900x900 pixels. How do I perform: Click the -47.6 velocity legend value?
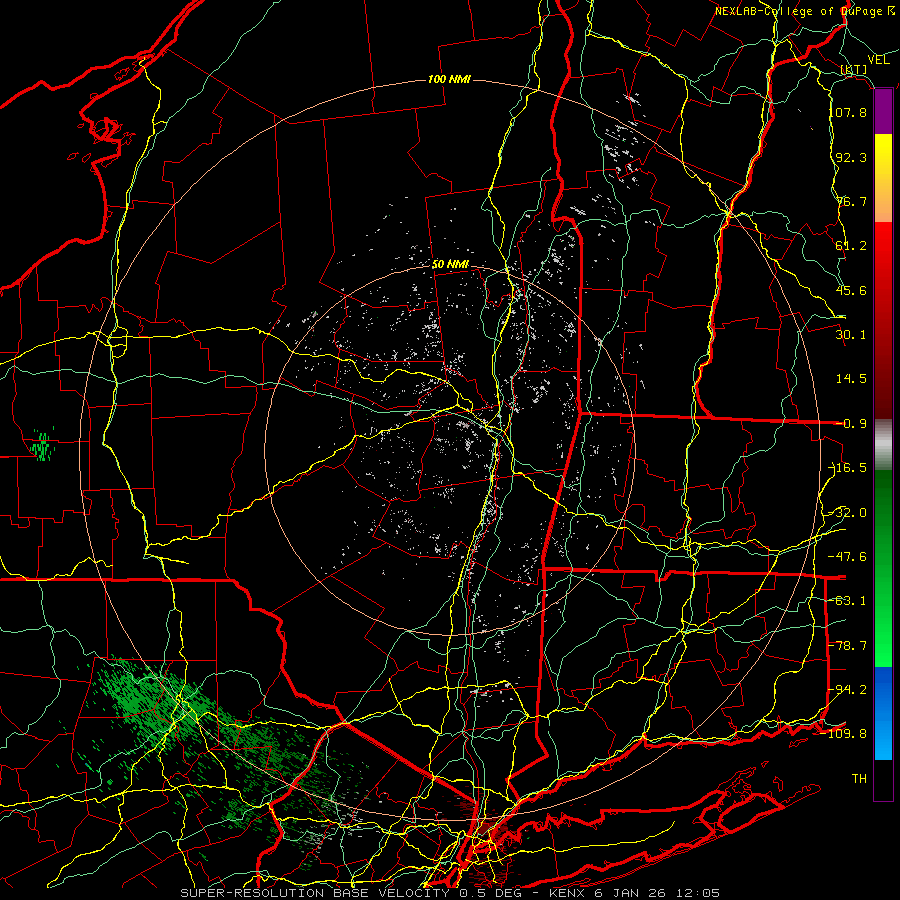click(849, 557)
